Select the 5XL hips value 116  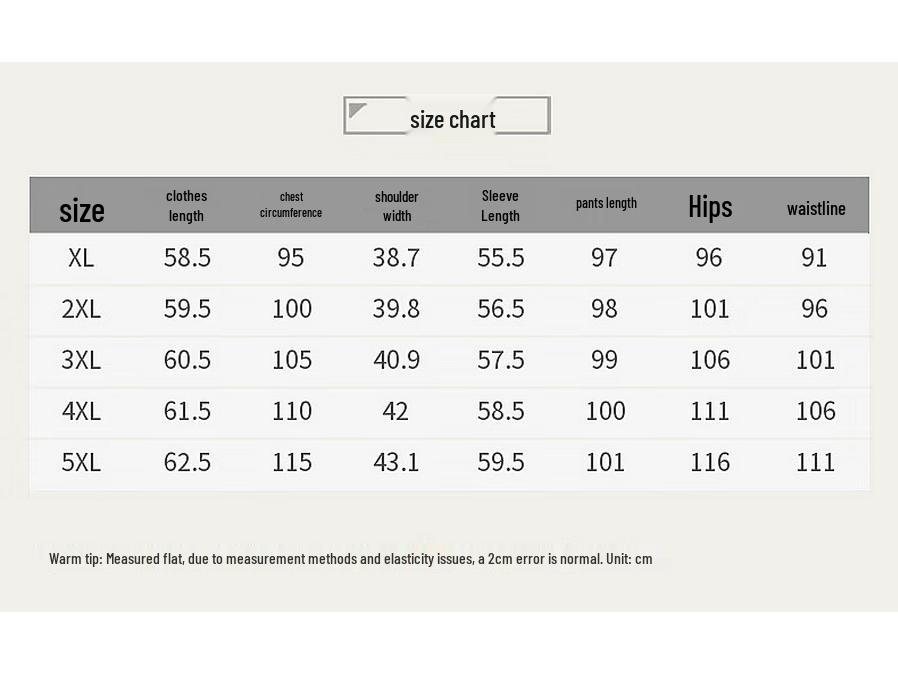pos(710,462)
